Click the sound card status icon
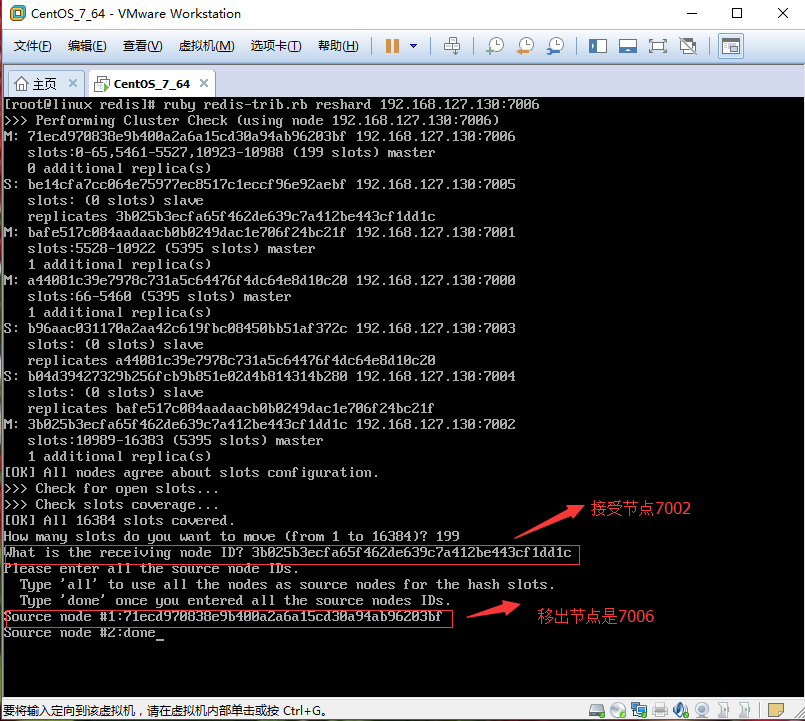The image size is (805, 721). click(680, 710)
